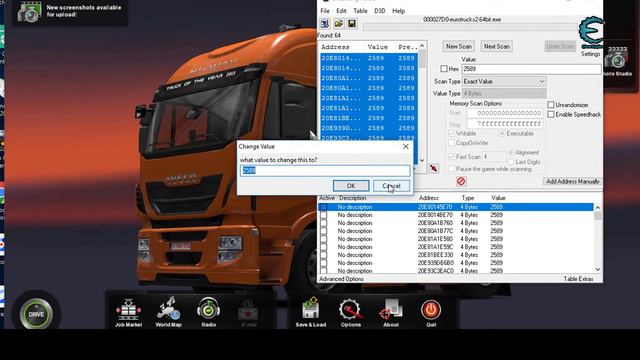Open the Scan Type dropdown
The height and width of the screenshot is (360, 640).
pyautogui.click(x=504, y=82)
